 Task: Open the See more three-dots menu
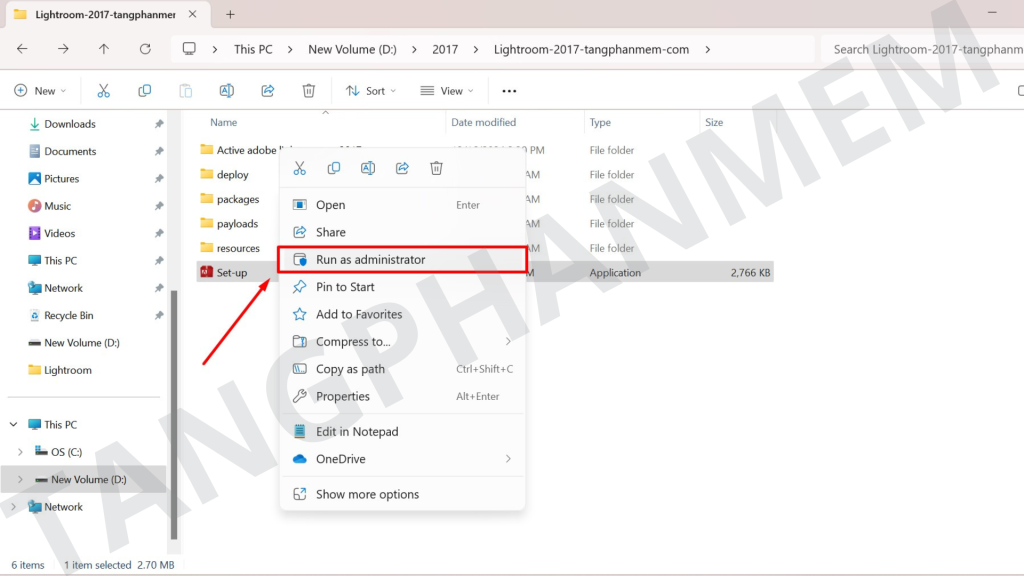(x=509, y=91)
